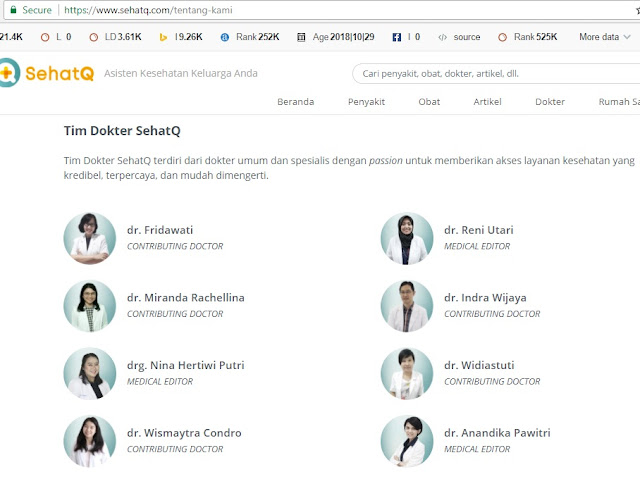This screenshot has height=479, width=640.
Task: Open dr. Reni Utari's profile photo
Action: click(x=407, y=238)
